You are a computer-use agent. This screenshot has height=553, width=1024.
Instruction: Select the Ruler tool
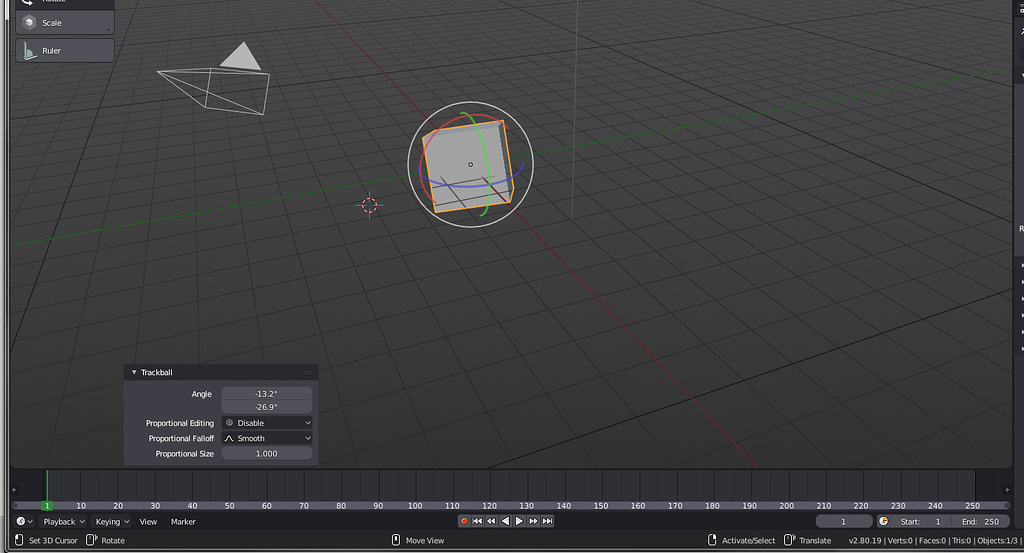coord(65,50)
